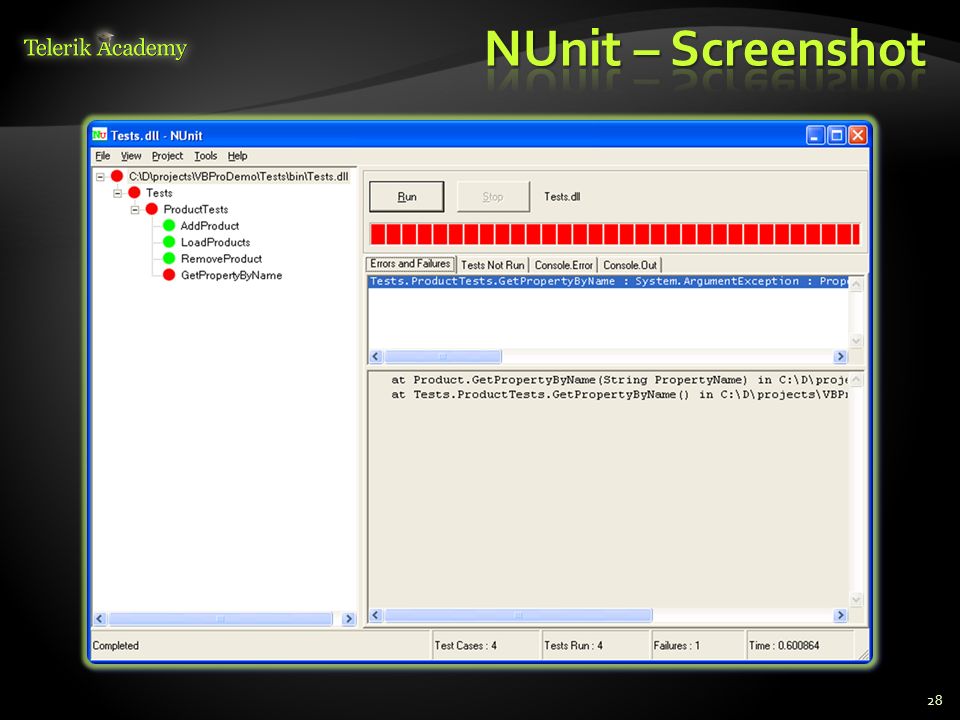Click tree panel scroll right arrow
This screenshot has height=720, width=960.
pyautogui.click(x=348, y=619)
